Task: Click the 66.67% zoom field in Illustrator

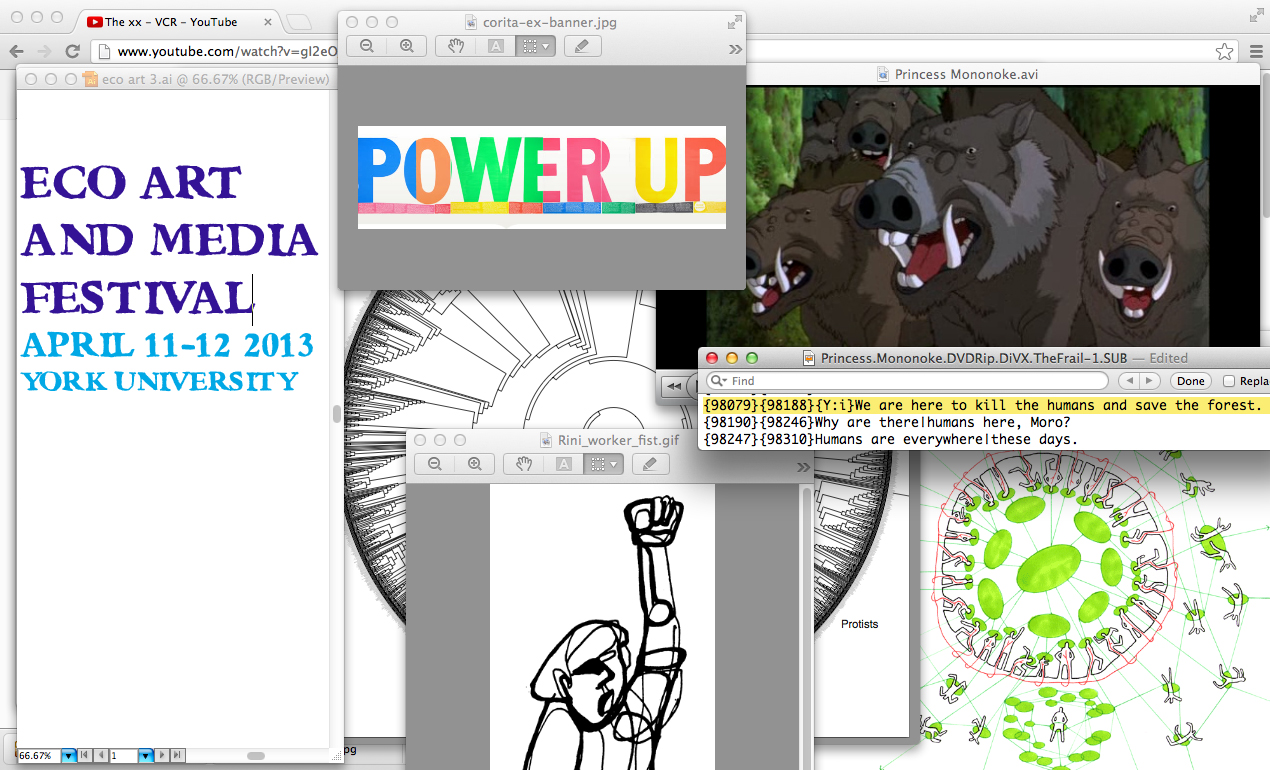Action: (x=40, y=756)
